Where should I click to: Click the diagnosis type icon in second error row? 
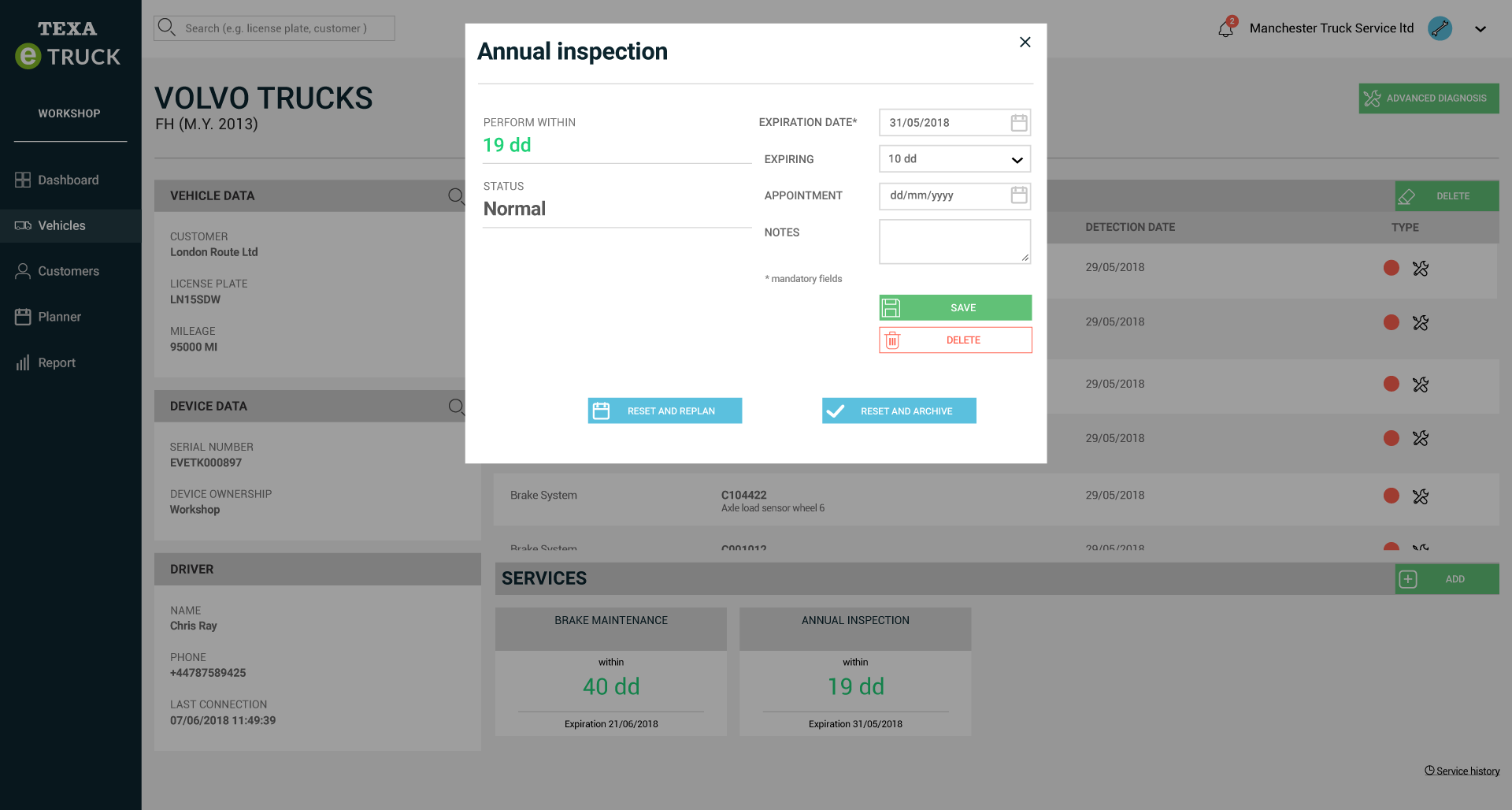[x=1420, y=323]
